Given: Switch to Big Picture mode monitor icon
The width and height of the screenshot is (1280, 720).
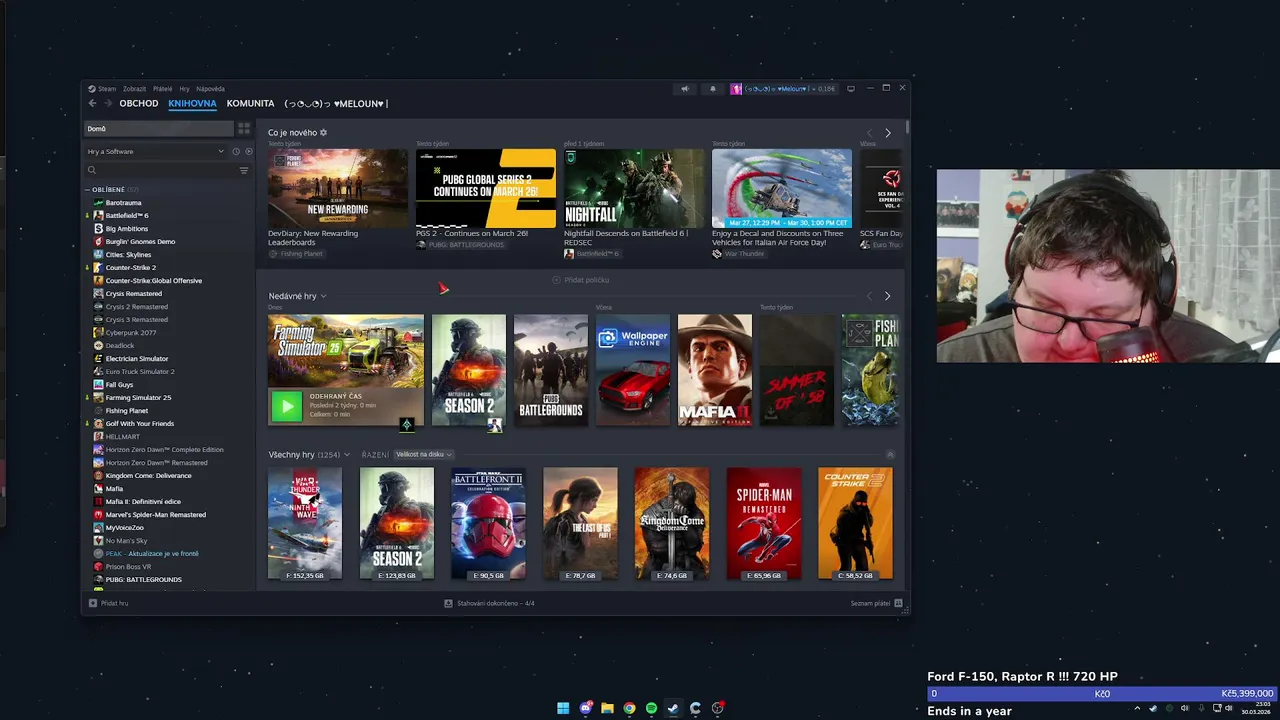Looking at the screenshot, I should click(x=851, y=89).
